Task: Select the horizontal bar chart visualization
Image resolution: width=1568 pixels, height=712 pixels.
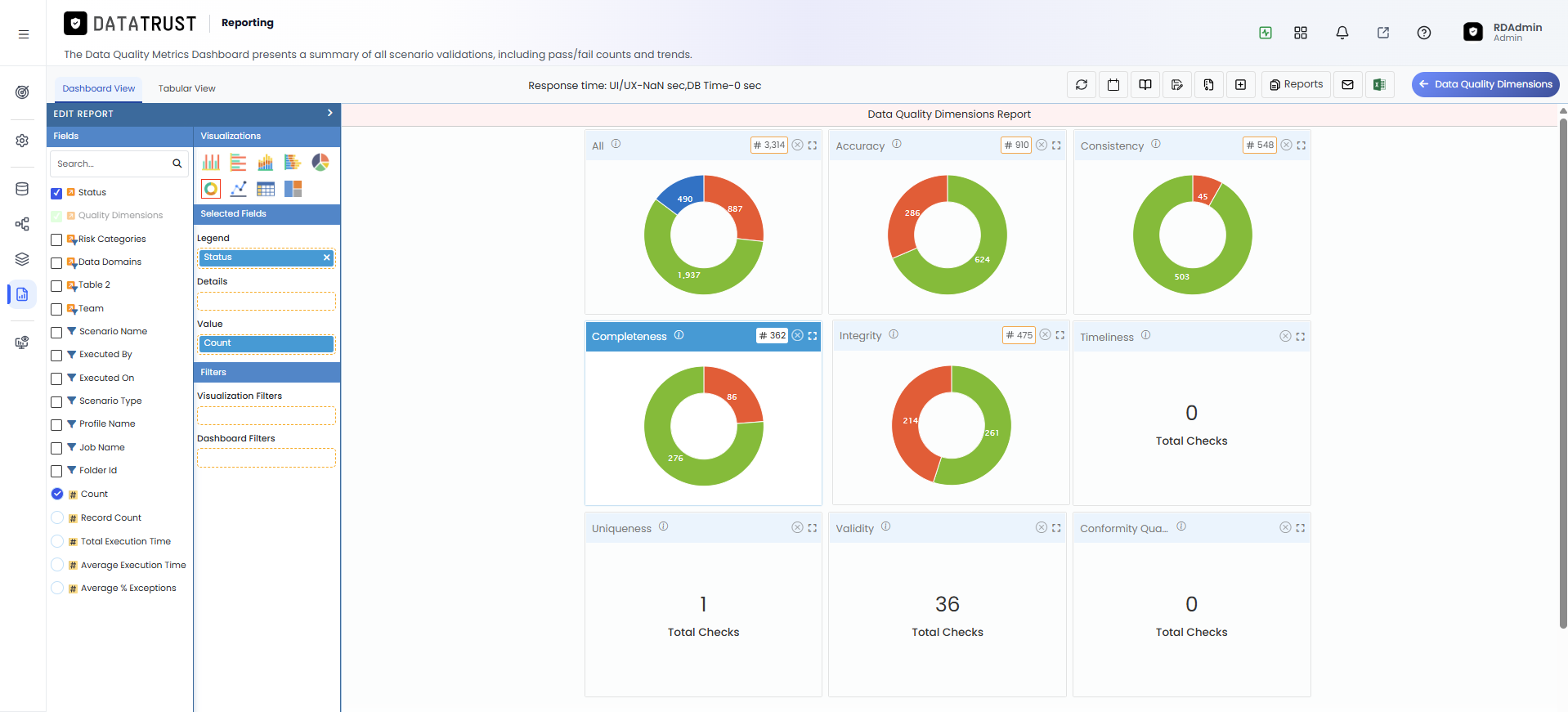Action: coord(238,163)
